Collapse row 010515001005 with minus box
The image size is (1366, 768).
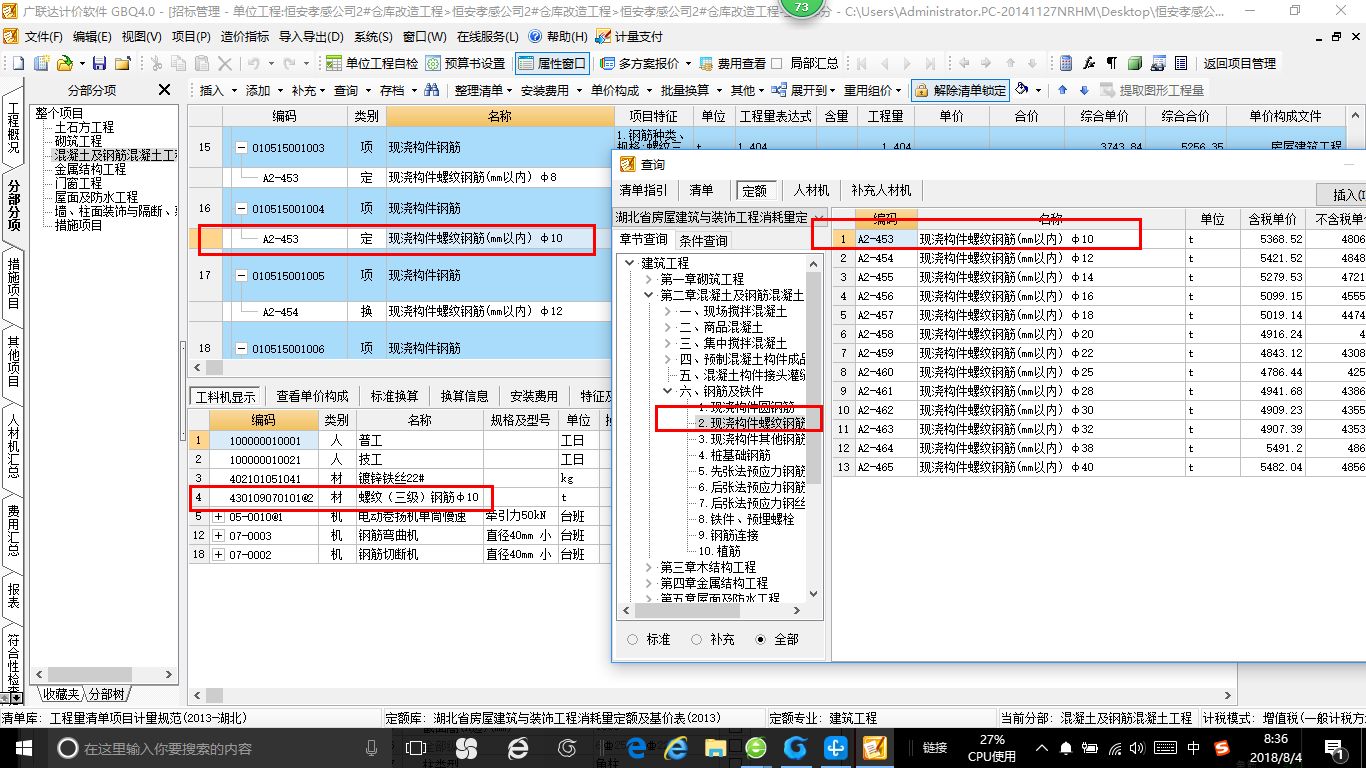coord(241,275)
